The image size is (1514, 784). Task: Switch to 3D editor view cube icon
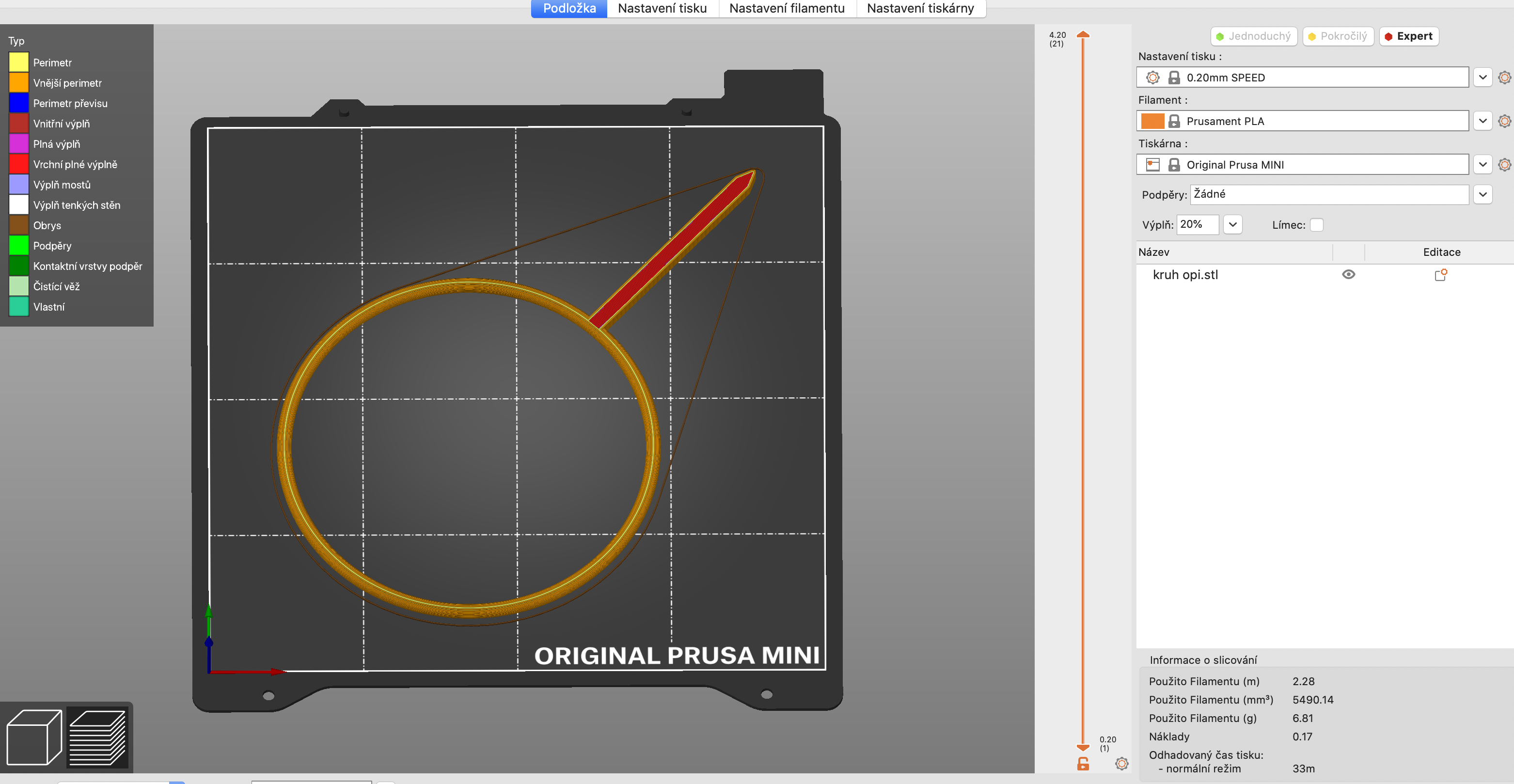tap(34, 737)
